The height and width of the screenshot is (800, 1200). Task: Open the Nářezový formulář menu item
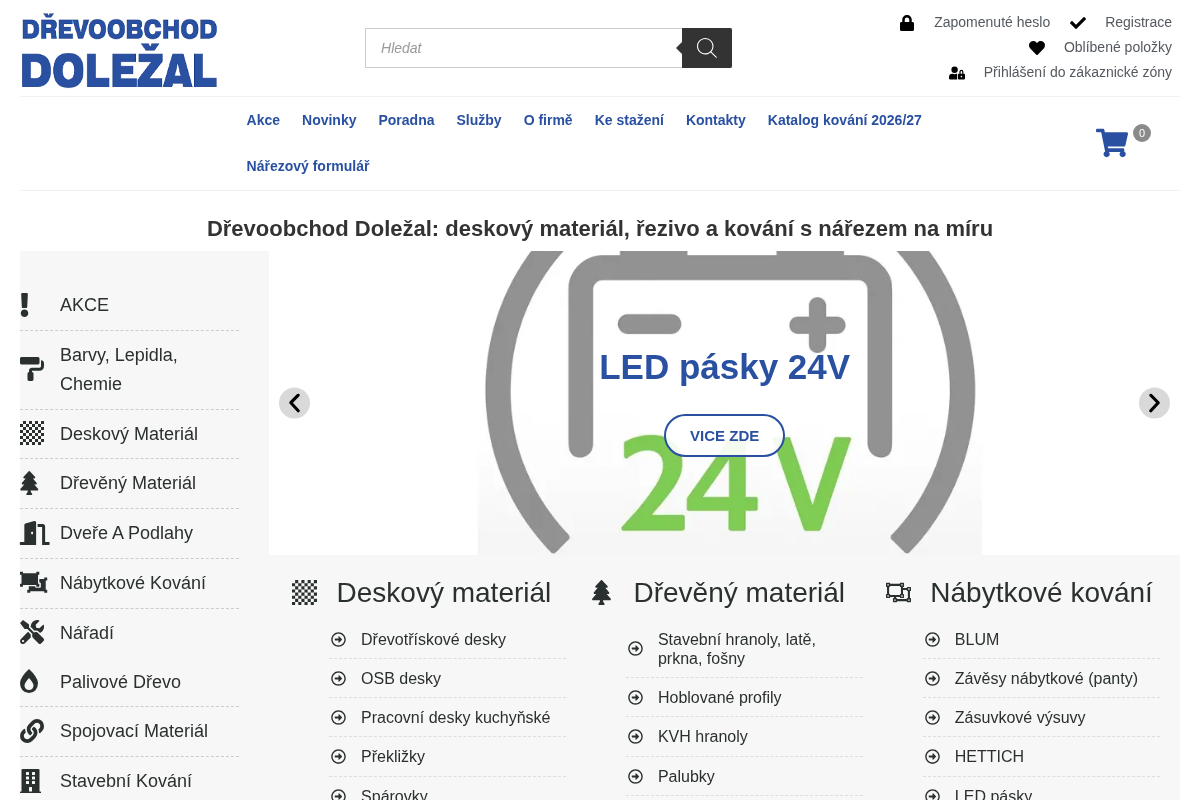click(308, 166)
